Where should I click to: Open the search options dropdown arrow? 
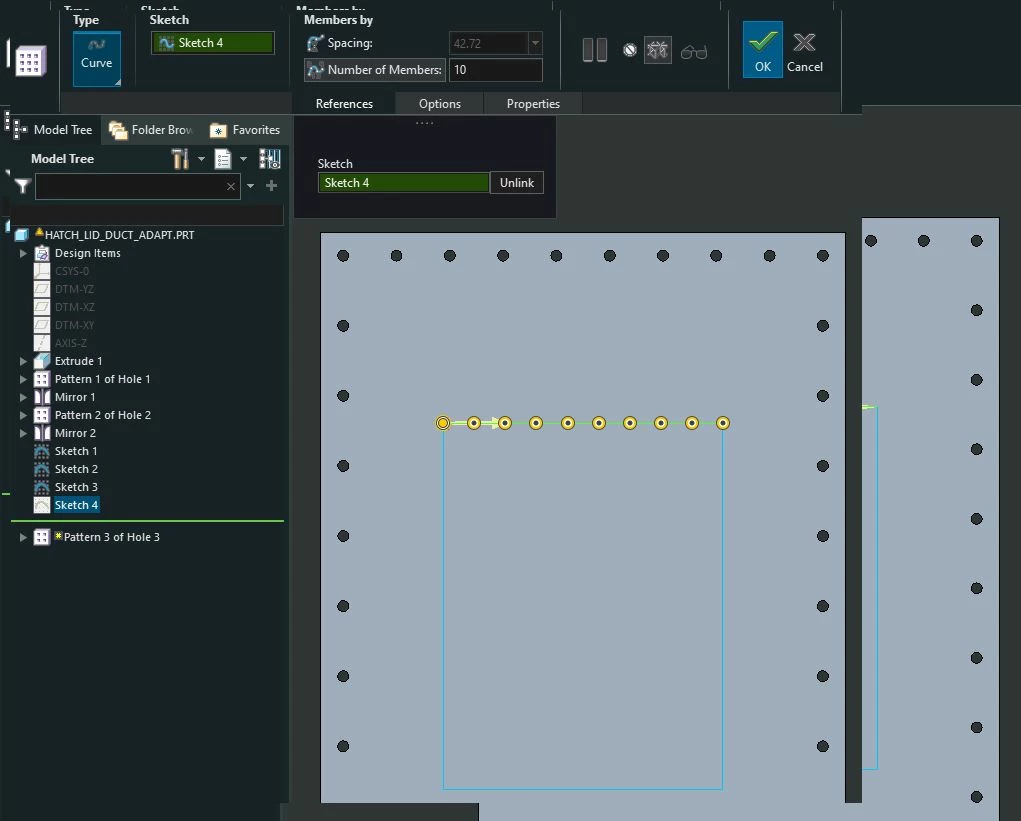[x=251, y=186]
